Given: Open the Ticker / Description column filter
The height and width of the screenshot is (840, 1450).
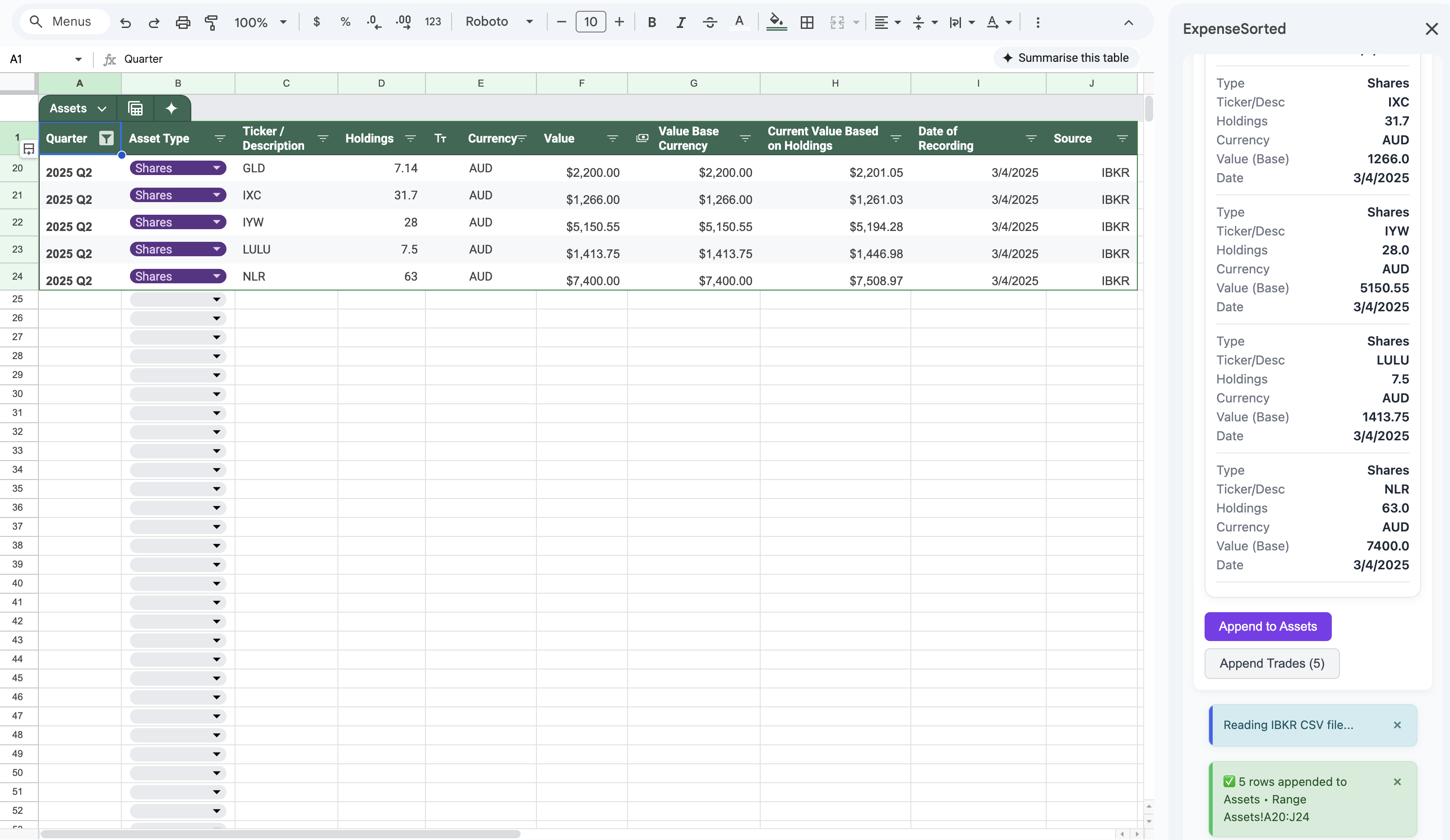Looking at the screenshot, I should click(323, 138).
